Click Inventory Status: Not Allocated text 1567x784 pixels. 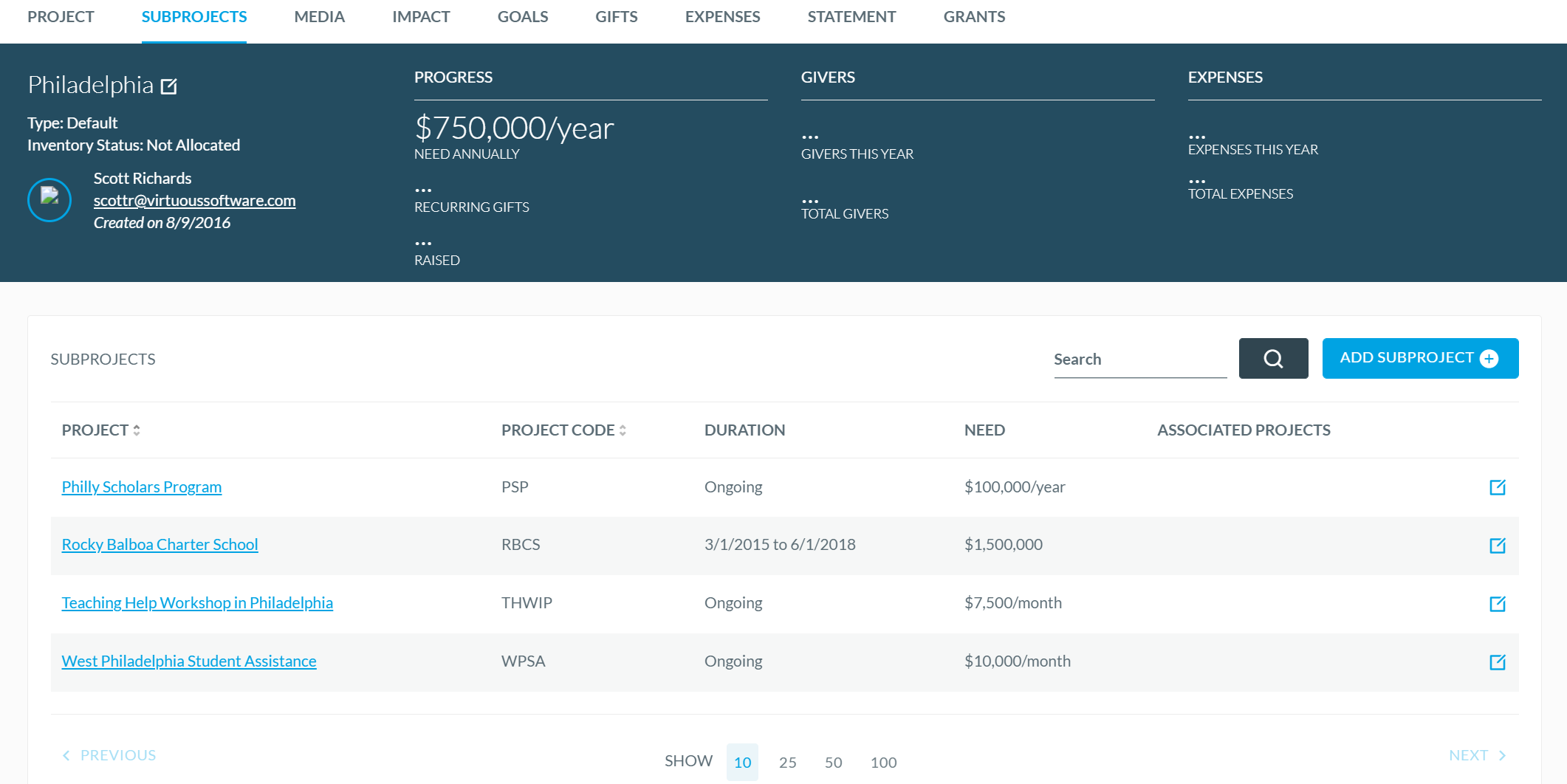click(134, 145)
